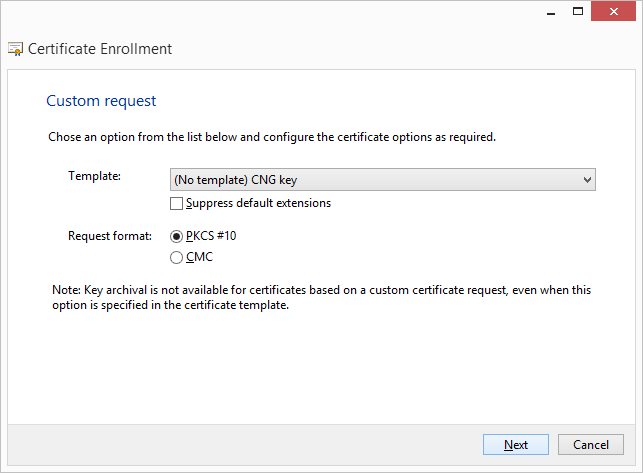The width and height of the screenshot is (643, 473).
Task: Click the "Chose an option" instruction text
Action: (x=272, y=137)
